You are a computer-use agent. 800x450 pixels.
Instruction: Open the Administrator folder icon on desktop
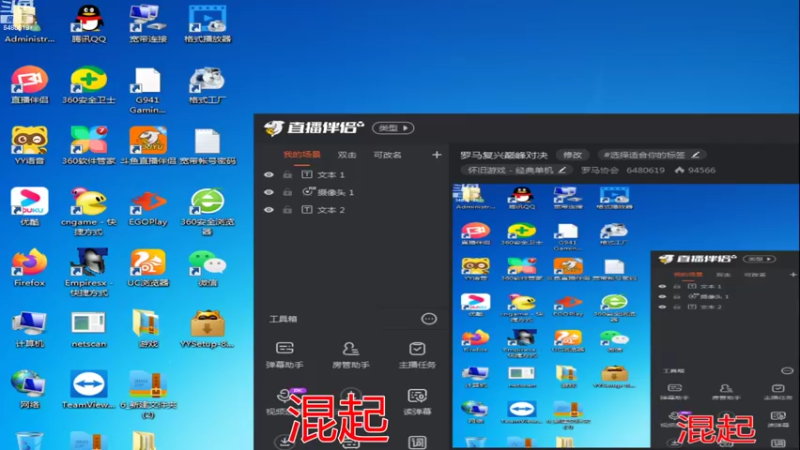28,23
